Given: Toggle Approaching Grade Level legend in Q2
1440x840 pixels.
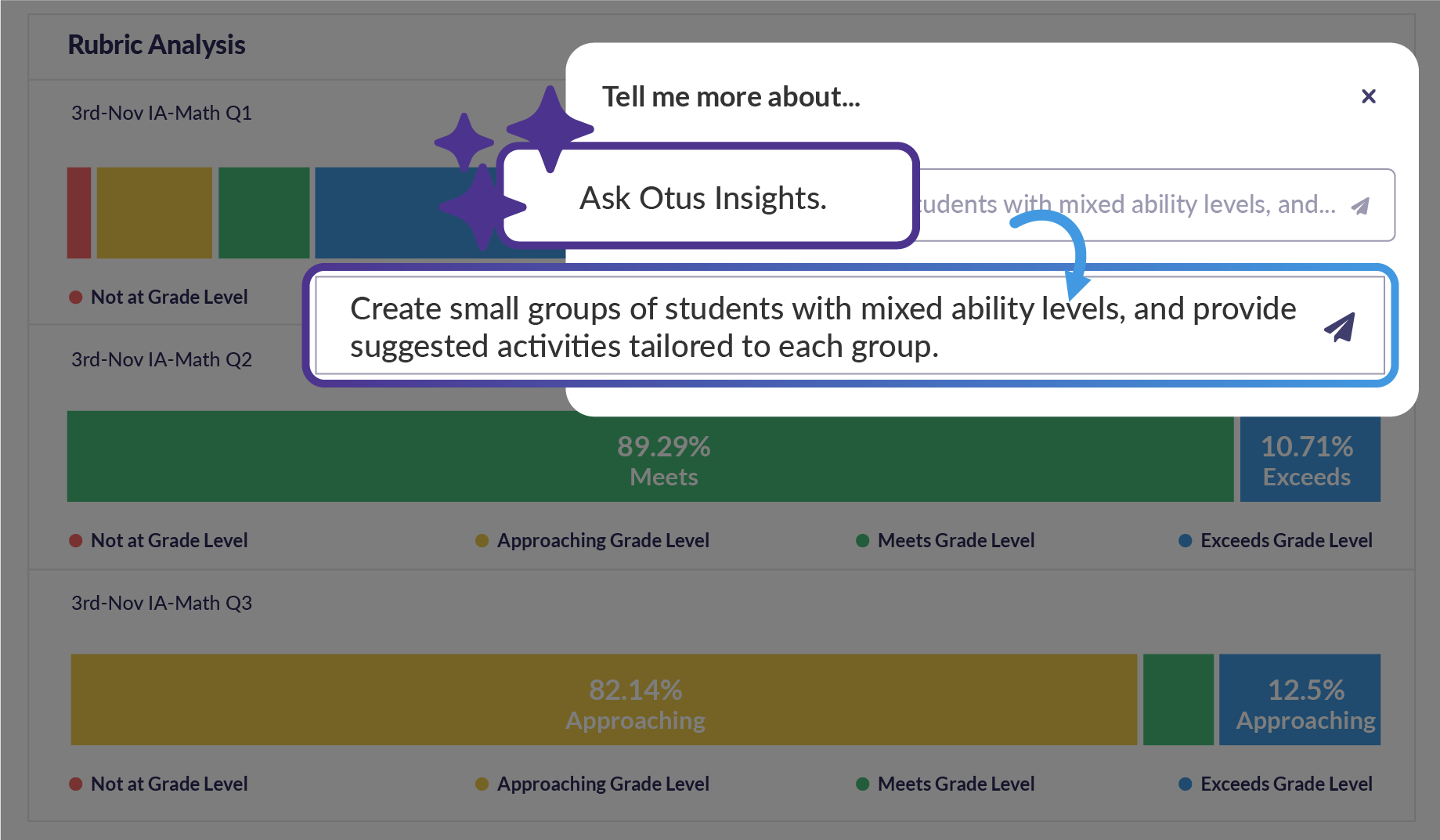Looking at the screenshot, I should tap(593, 541).
